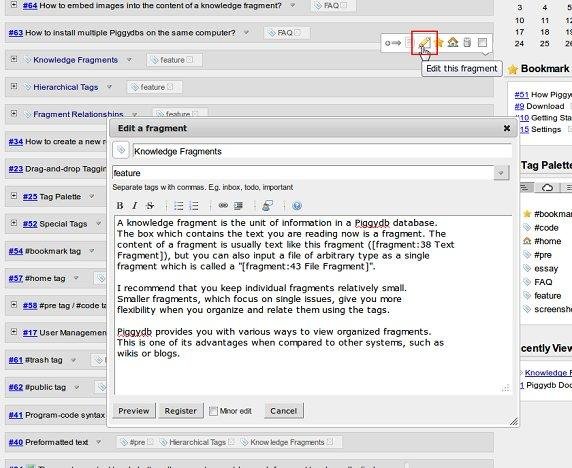The image size is (572, 468).
Task: Open the #57 #home tag fragment link
Action: pos(16,278)
